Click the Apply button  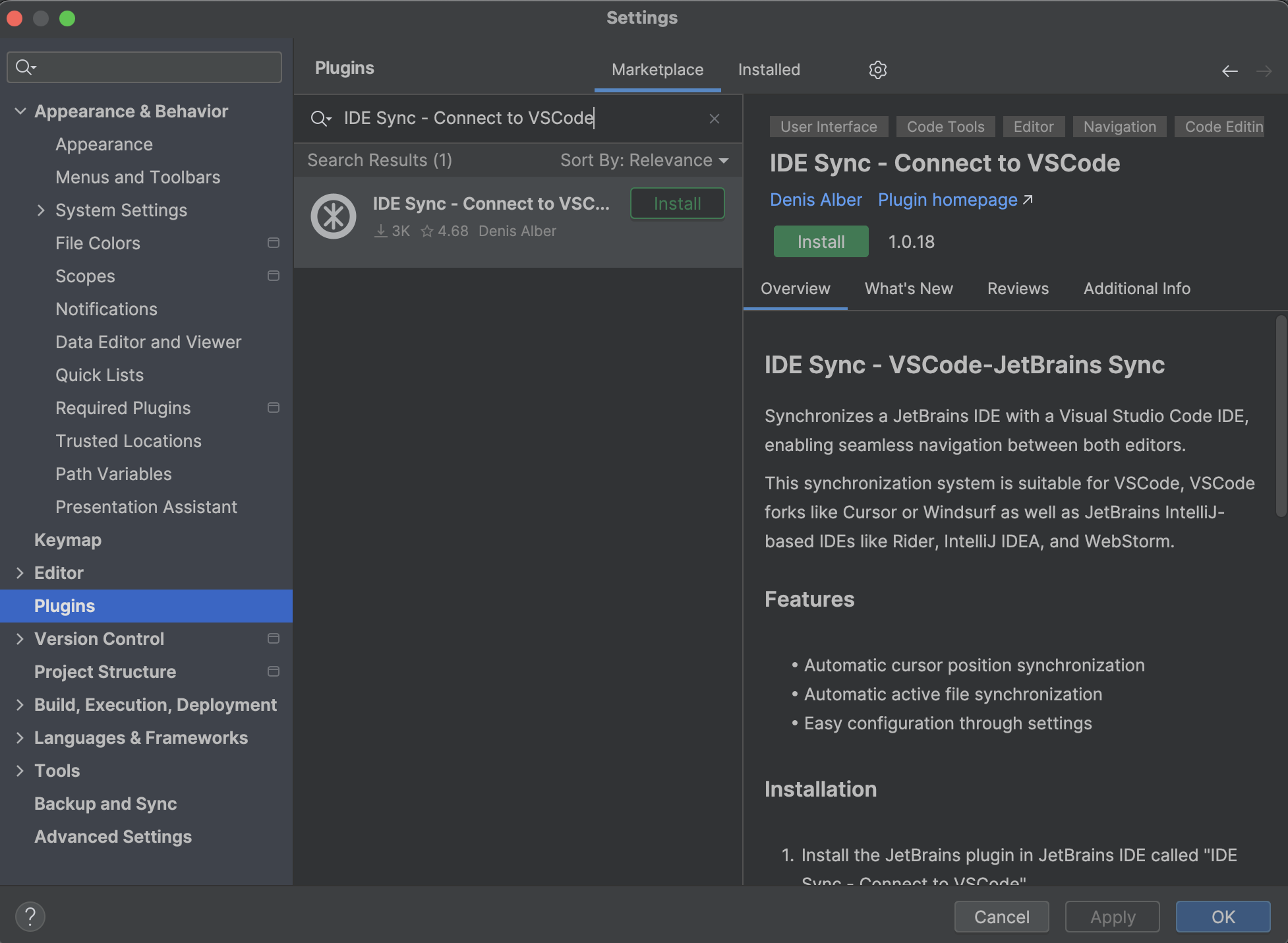point(1112,917)
